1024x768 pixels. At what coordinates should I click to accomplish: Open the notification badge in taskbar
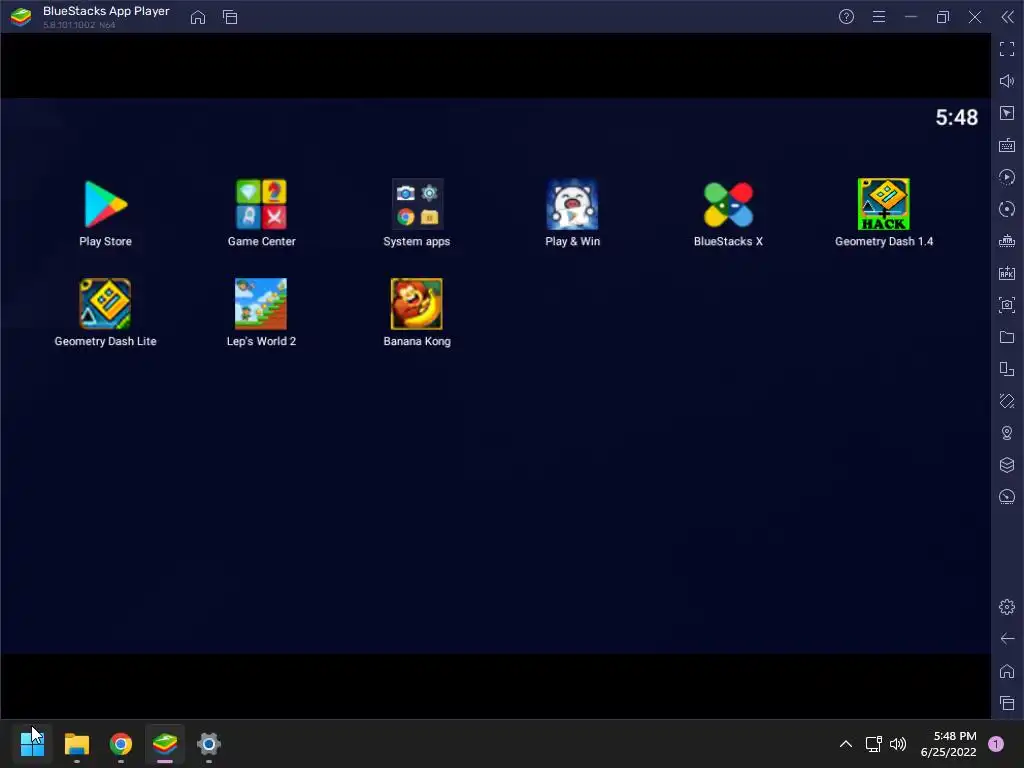tap(996, 744)
